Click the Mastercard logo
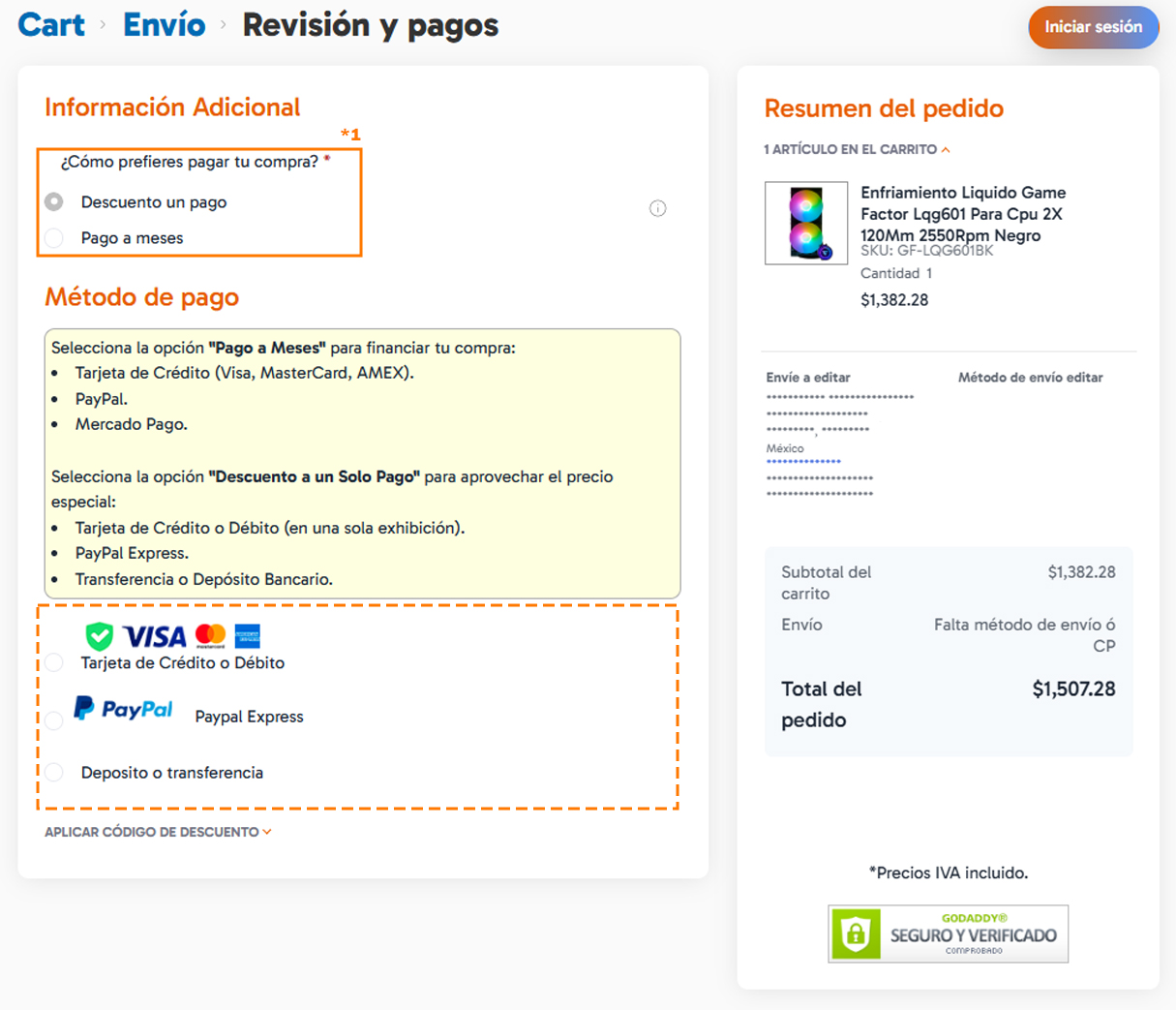1176x1010 pixels. coord(210,635)
